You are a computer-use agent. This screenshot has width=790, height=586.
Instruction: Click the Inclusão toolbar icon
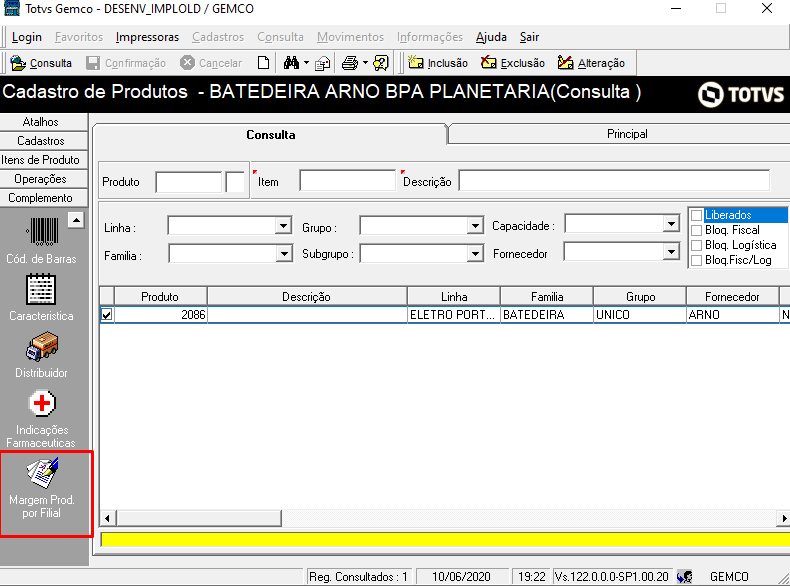416,63
